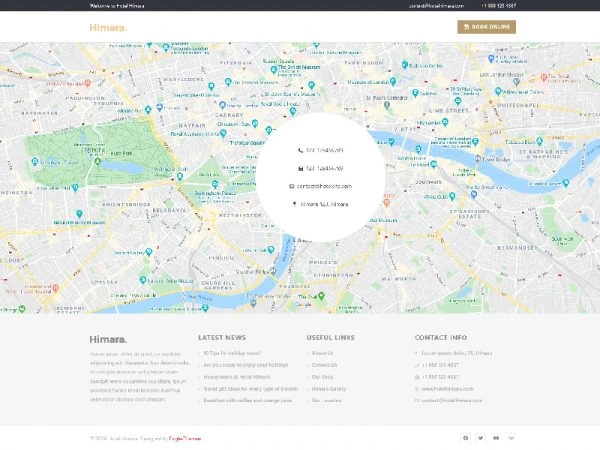The height and width of the screenshot is (450, 600).
Task: Open the About Us footer link
Action: [x=322, y=353]
